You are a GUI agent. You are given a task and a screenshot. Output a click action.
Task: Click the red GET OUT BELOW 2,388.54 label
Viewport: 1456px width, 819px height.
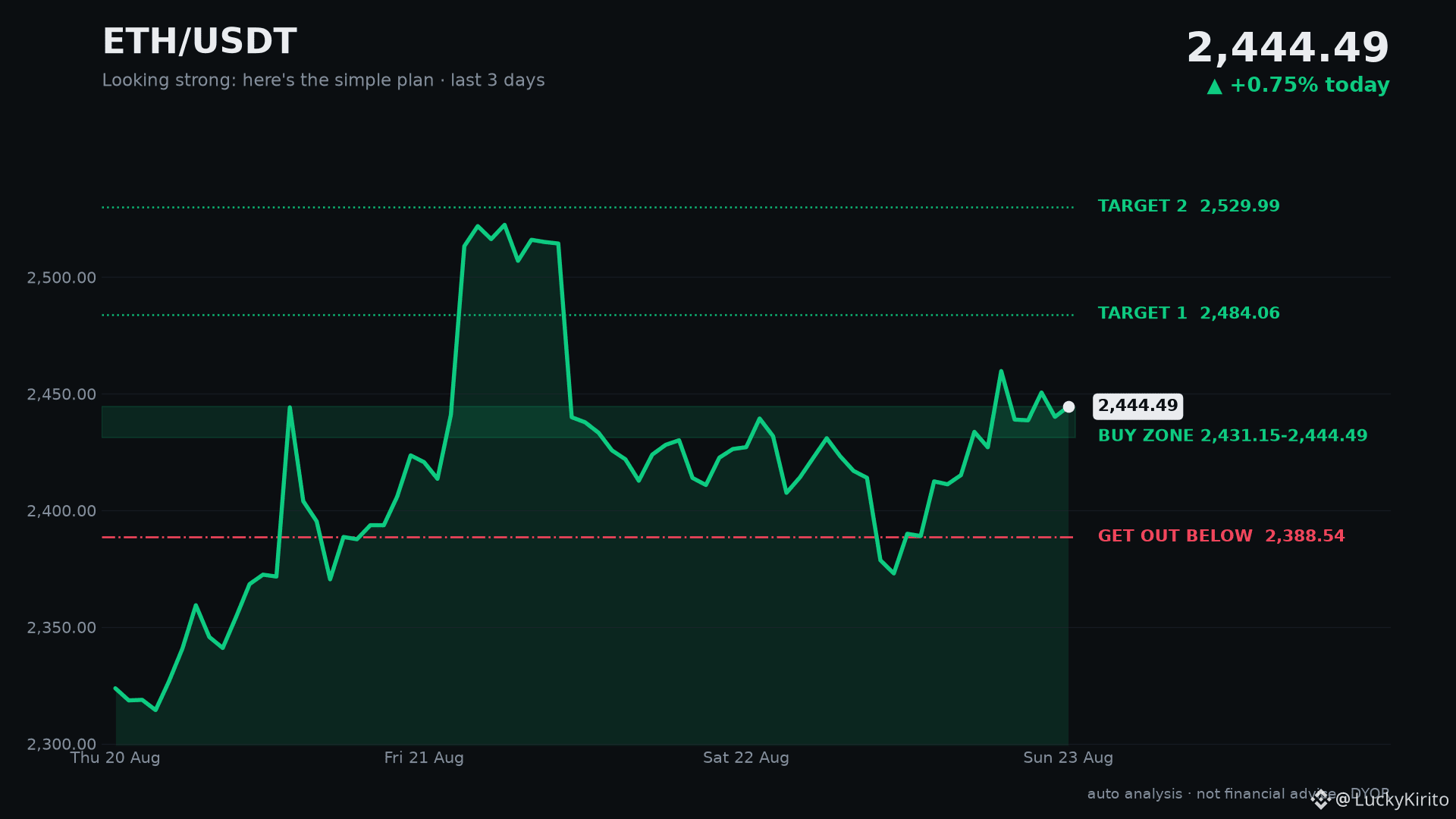pyautogui.click(x=1221, y=536)
